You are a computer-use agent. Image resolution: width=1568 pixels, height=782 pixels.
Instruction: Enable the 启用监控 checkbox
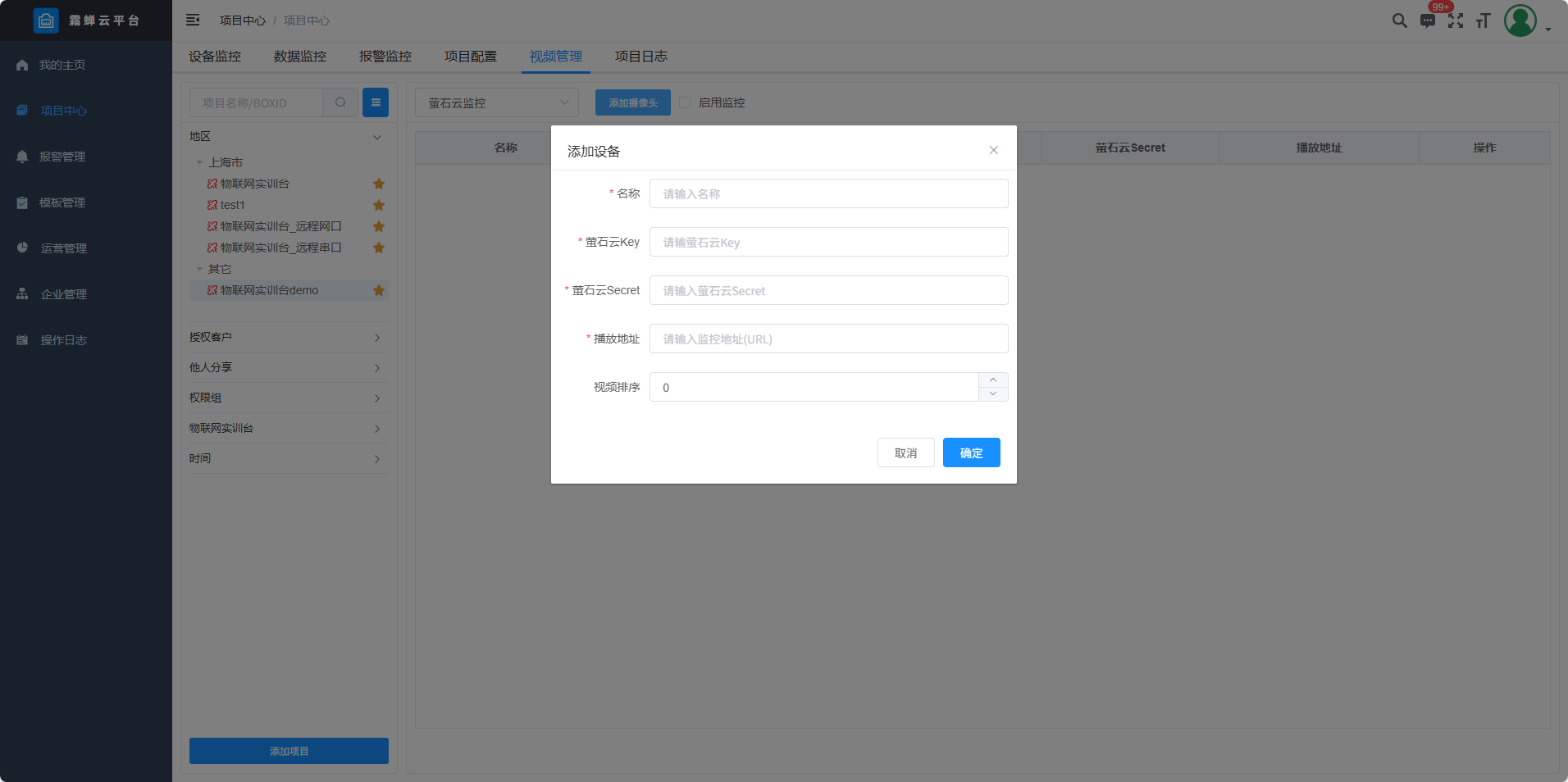click(685, 102)
